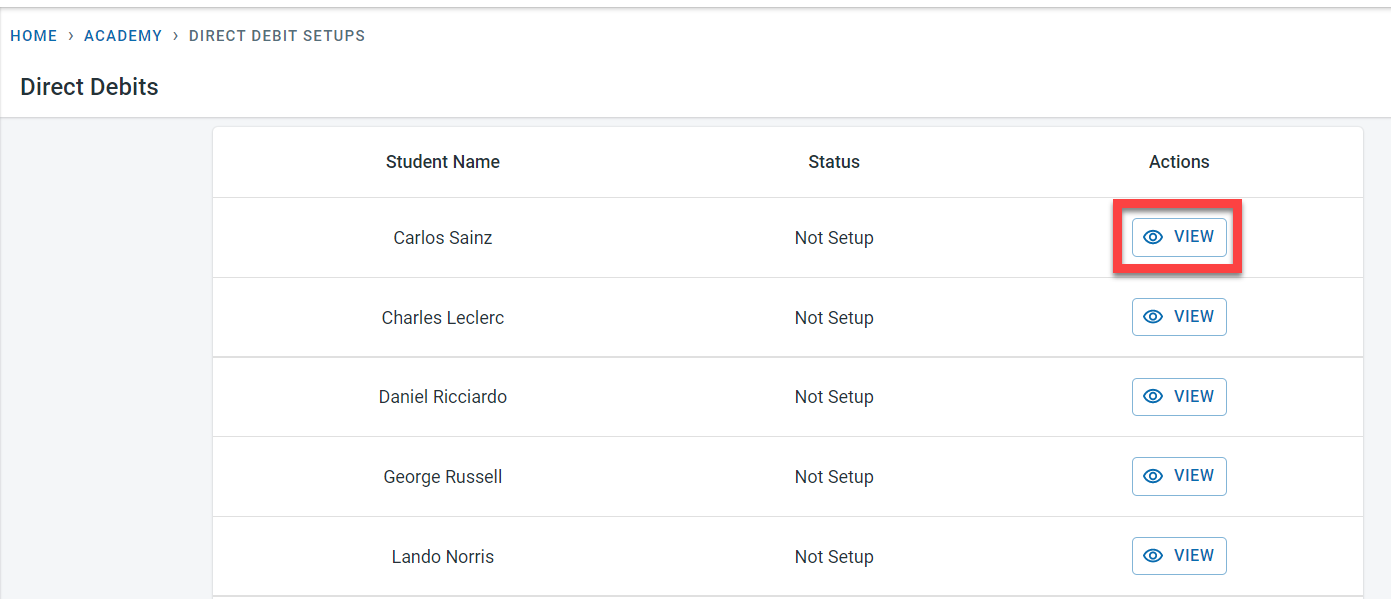Viewport: 1391px width, 599px height.
Task: Click the Direct Debits page title
Action: point(90,87)
